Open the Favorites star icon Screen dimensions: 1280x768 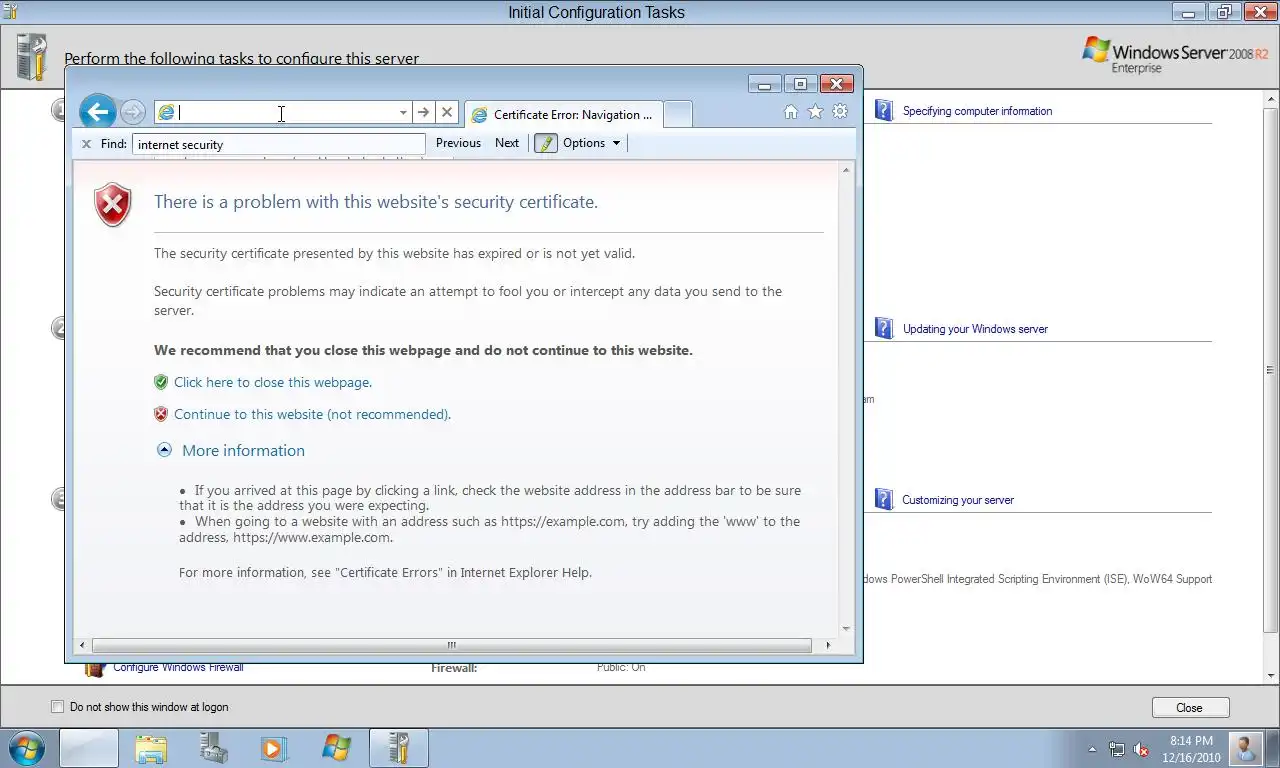pyautogui.click(x=815, y=112)
